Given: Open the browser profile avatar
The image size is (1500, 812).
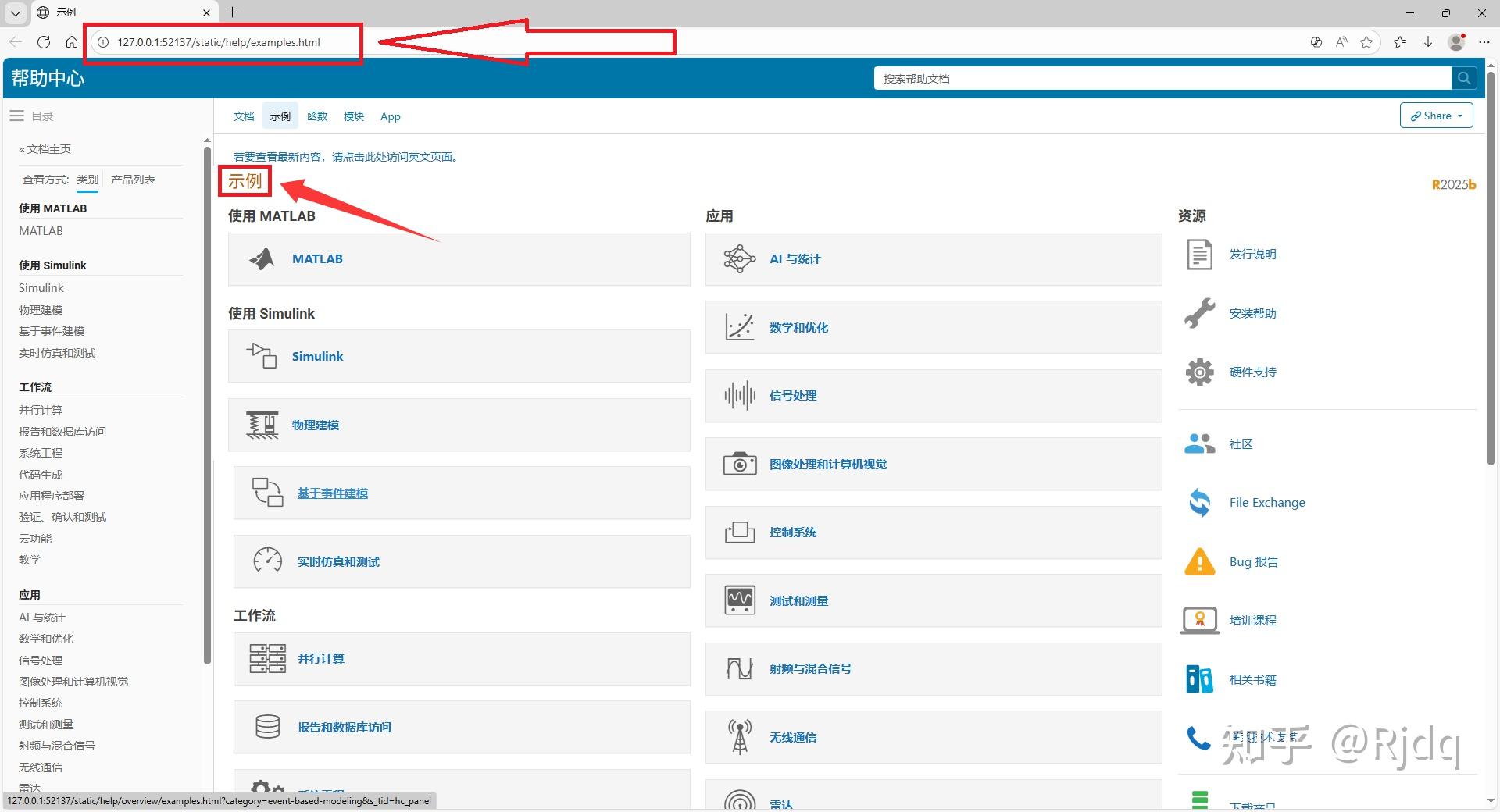Looking at the screenshot, I should 1456,42.
